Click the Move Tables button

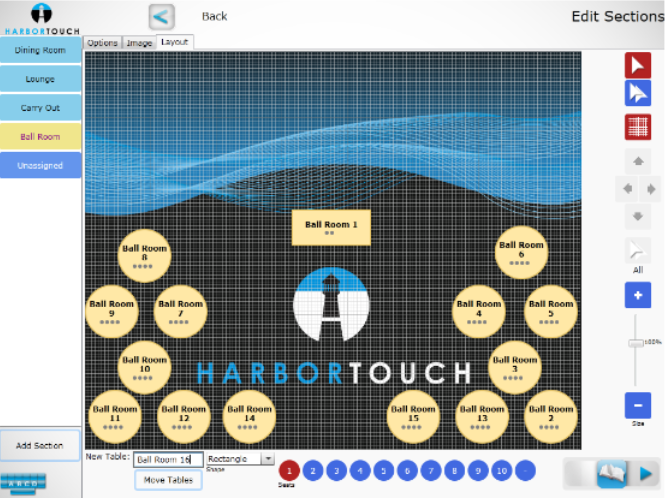pyautogui.click(x=168, y=480)
